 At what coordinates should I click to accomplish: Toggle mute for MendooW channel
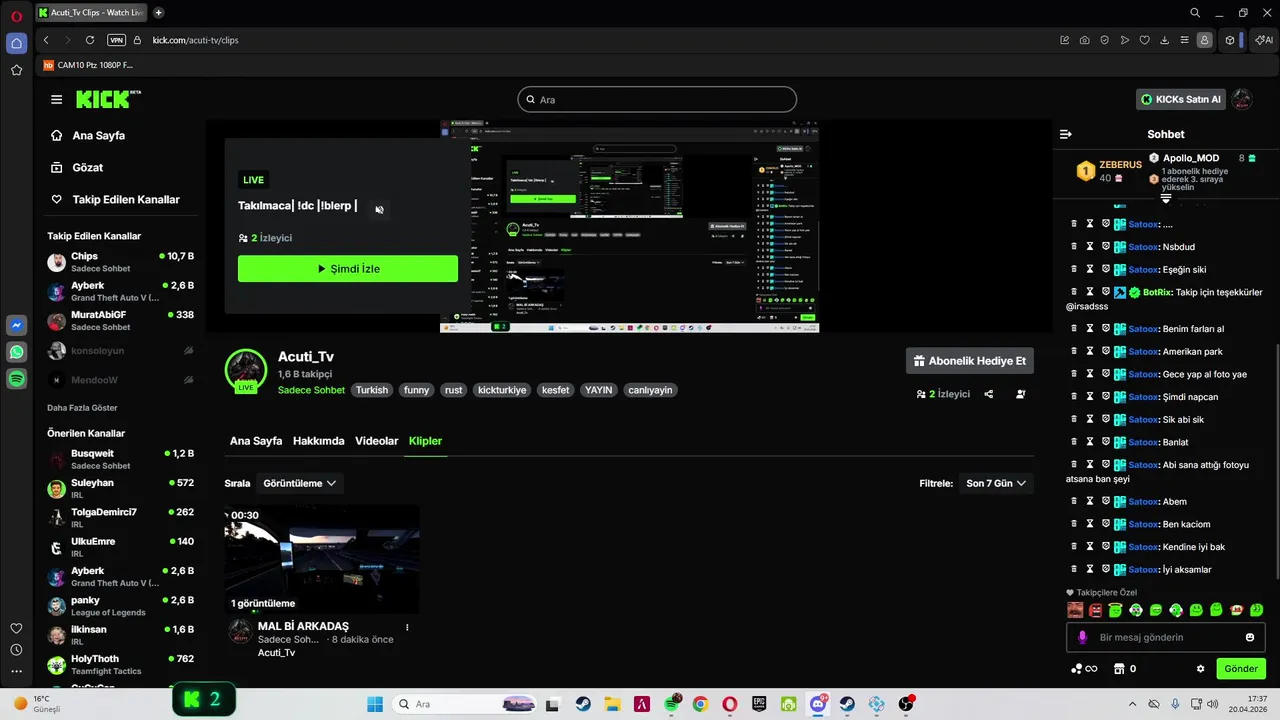(188, 380)
